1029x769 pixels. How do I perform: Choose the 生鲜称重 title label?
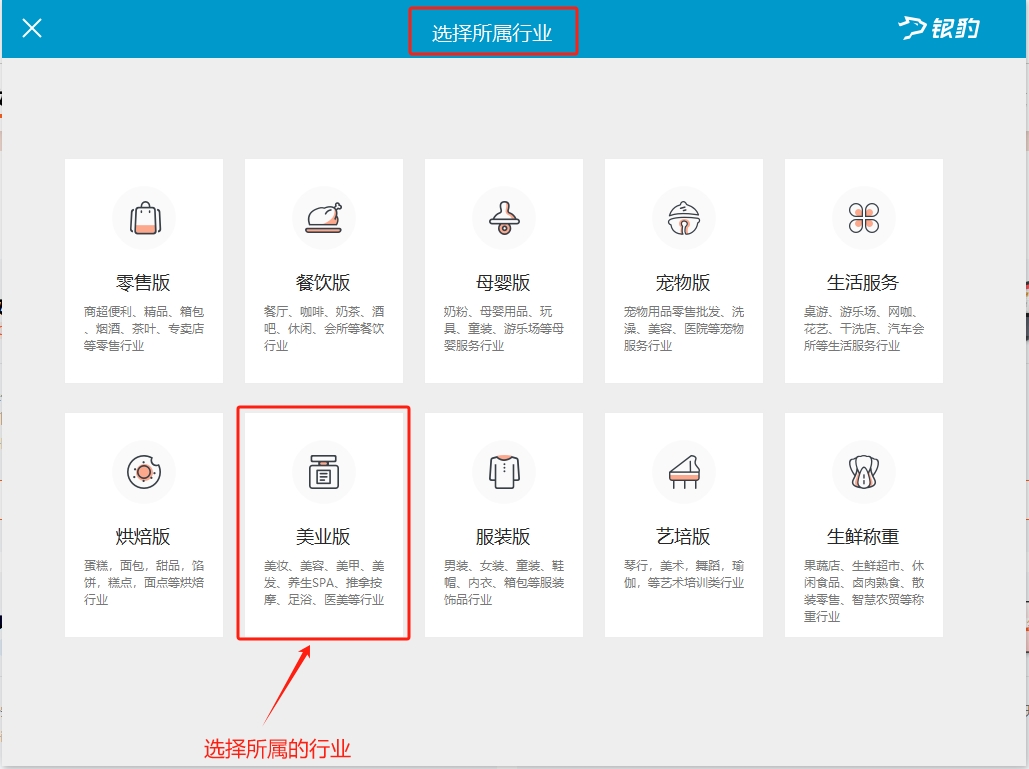tap(864, 537)
